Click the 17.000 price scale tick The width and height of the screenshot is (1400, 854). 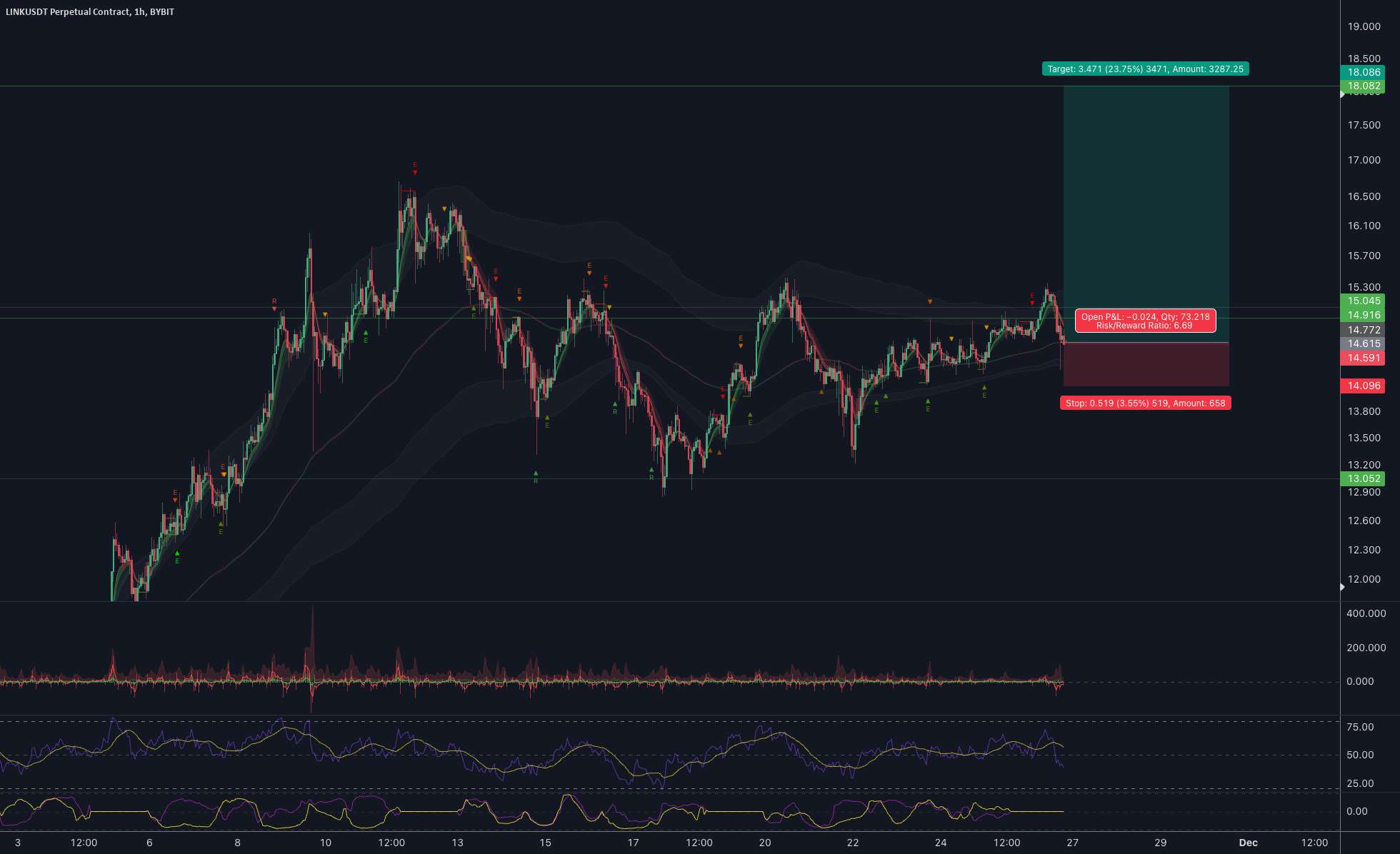click(1364, 160)
